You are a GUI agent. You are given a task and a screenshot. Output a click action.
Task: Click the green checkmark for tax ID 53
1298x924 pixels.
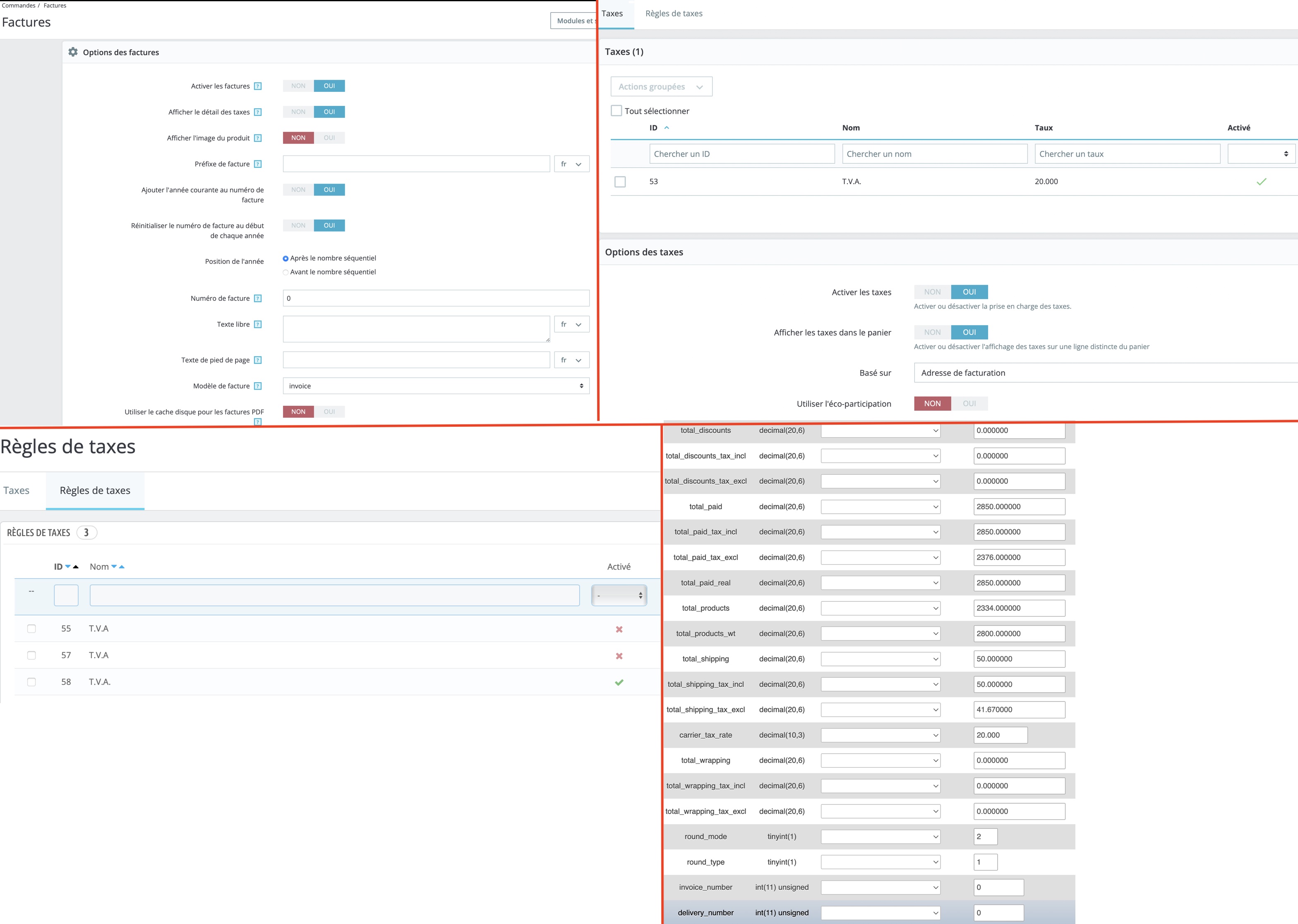coord(1262,182)
